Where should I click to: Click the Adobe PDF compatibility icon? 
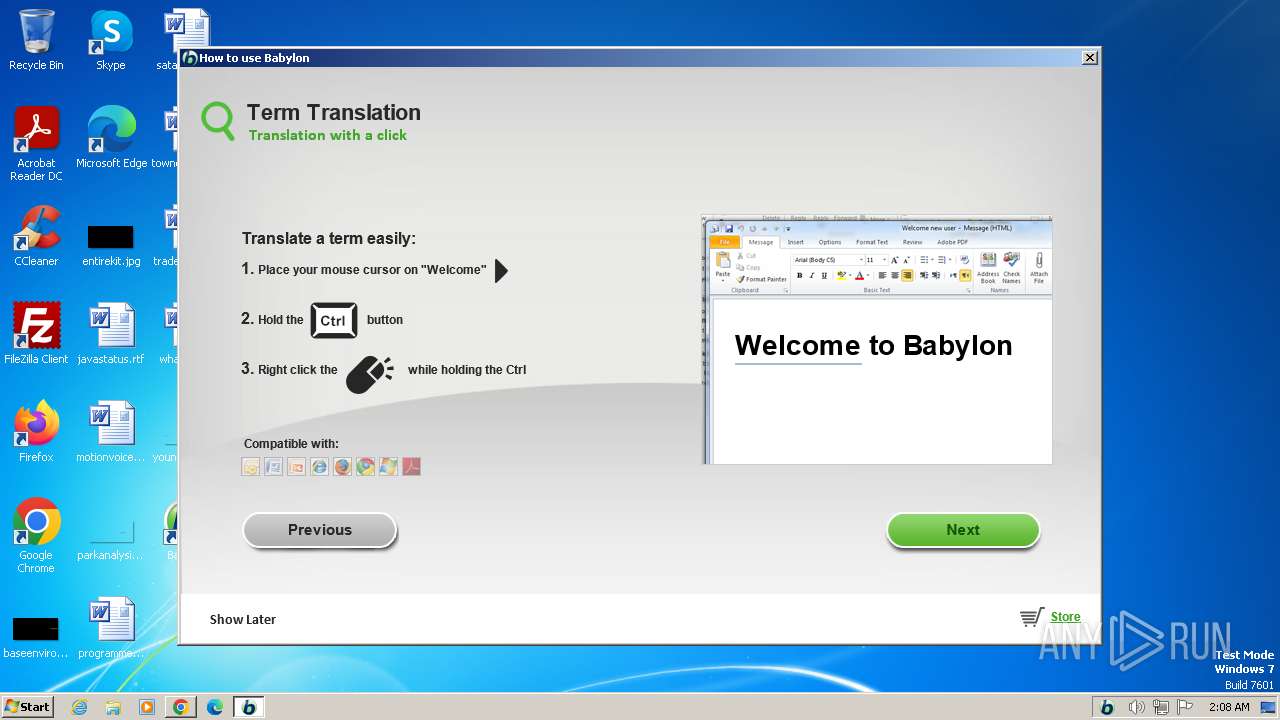point(412,467)
